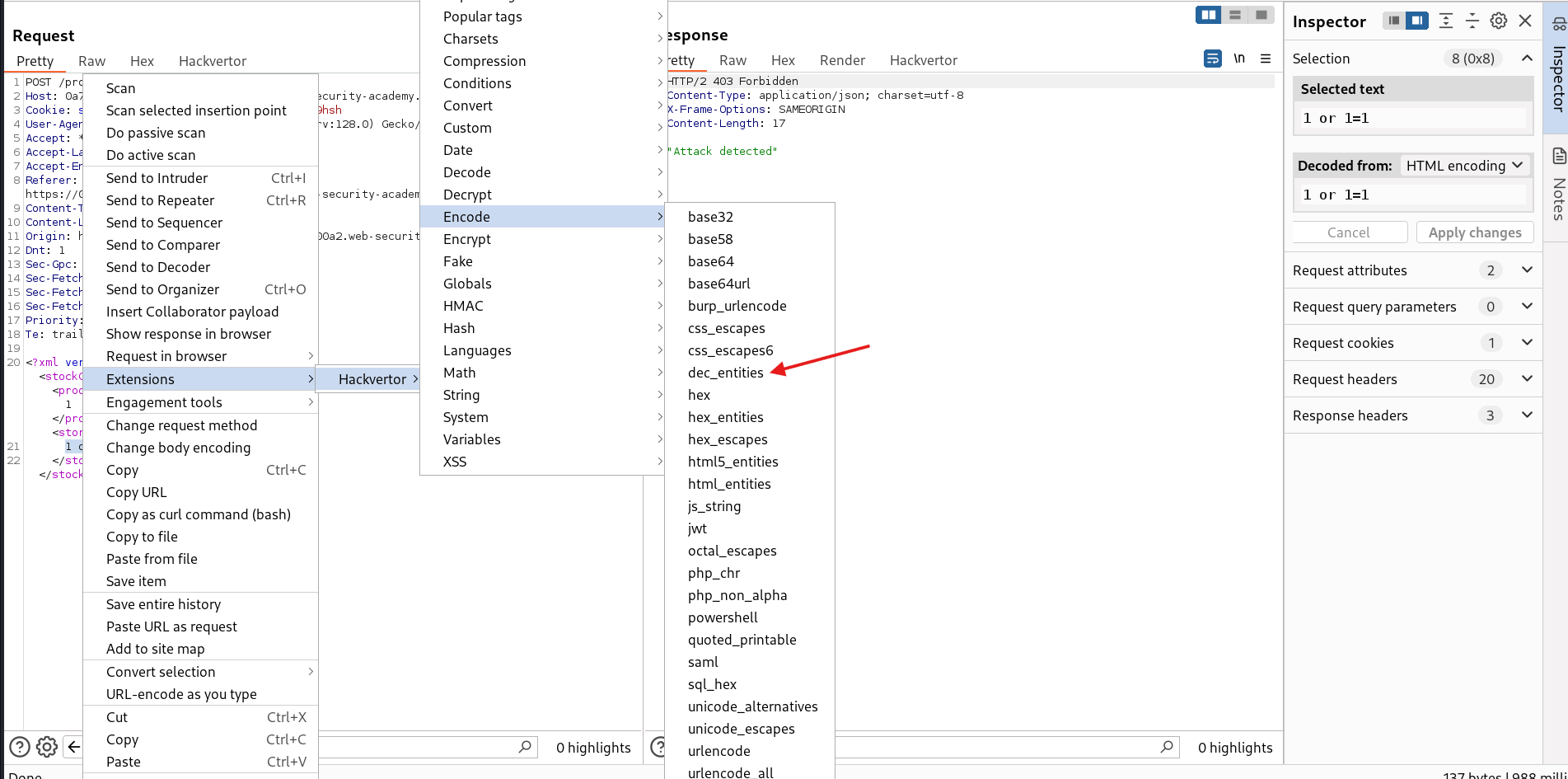The height and width of the screenshot is (779, 1568).
Task: Open Engagement tools submenu
Action: point(200,402)
